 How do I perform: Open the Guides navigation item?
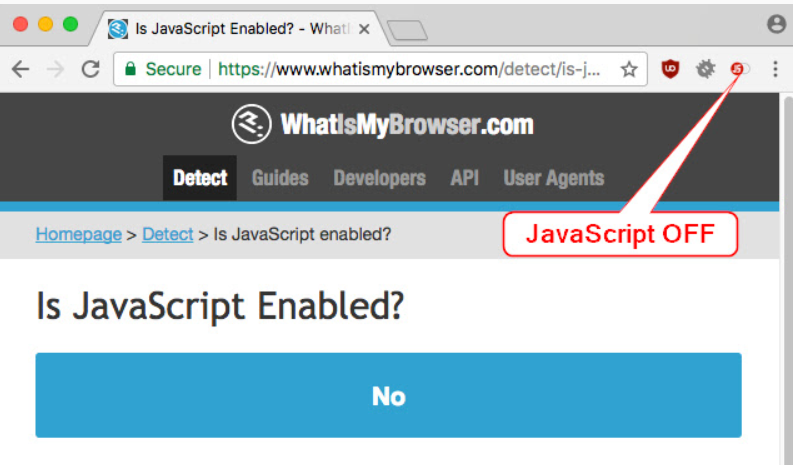coord(280,178)
